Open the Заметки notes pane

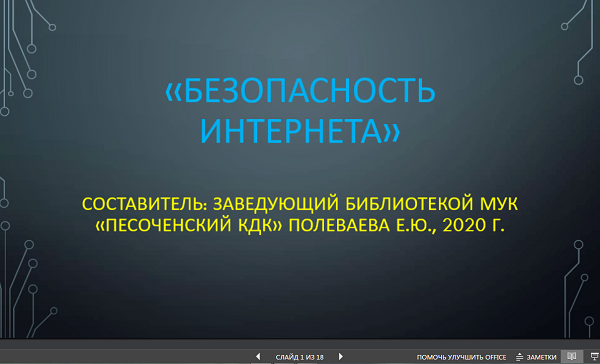pyautogui.click(x=536, y=357)
